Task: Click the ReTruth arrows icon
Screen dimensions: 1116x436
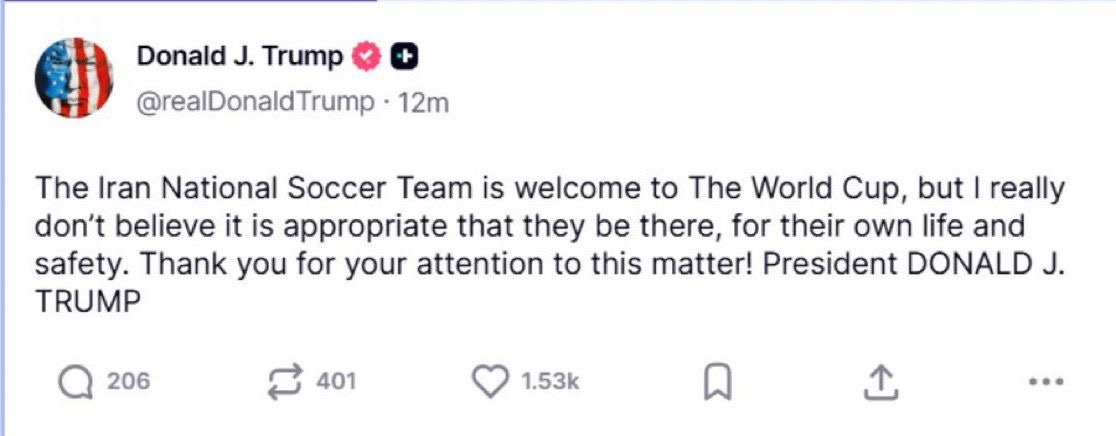Action: click(287, 381)
